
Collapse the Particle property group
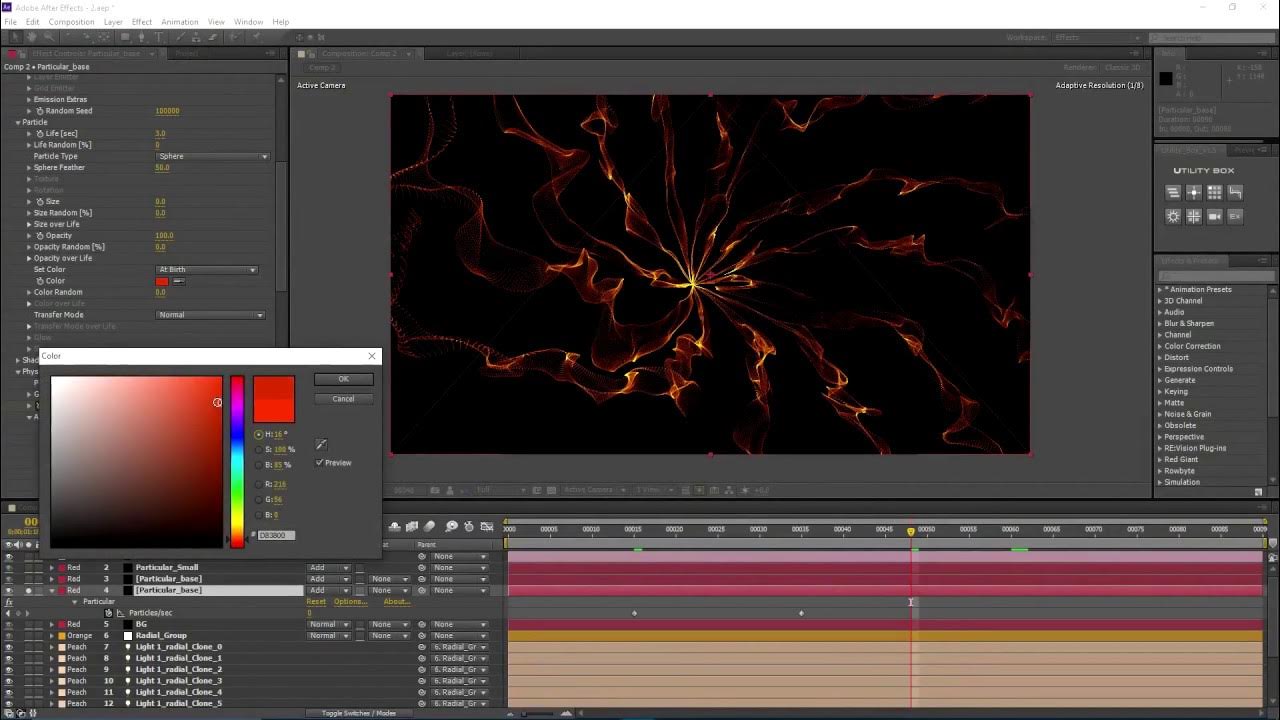pyautogui.click(x=18, y=122)
